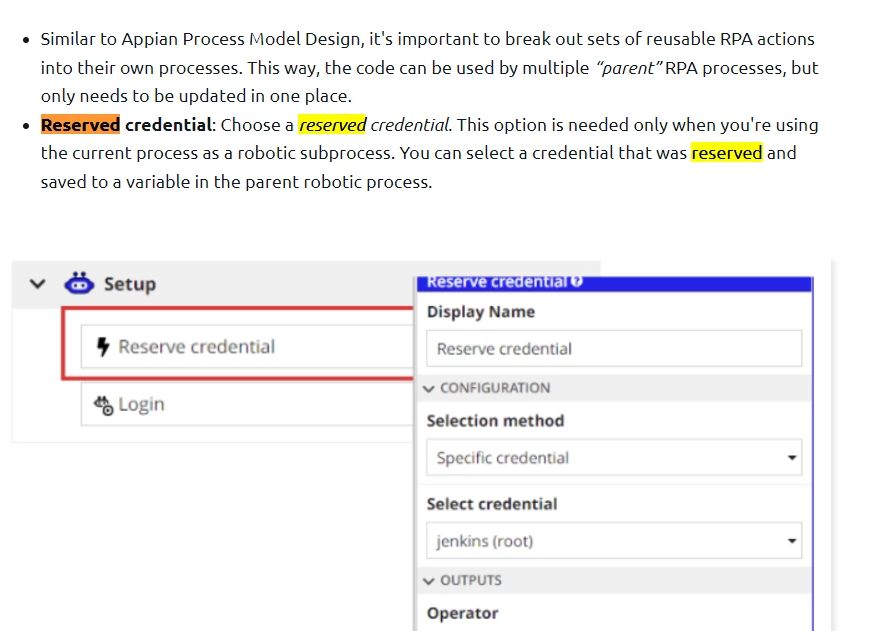
Task: Click the robot icon beside Setup
Action: 79,283
